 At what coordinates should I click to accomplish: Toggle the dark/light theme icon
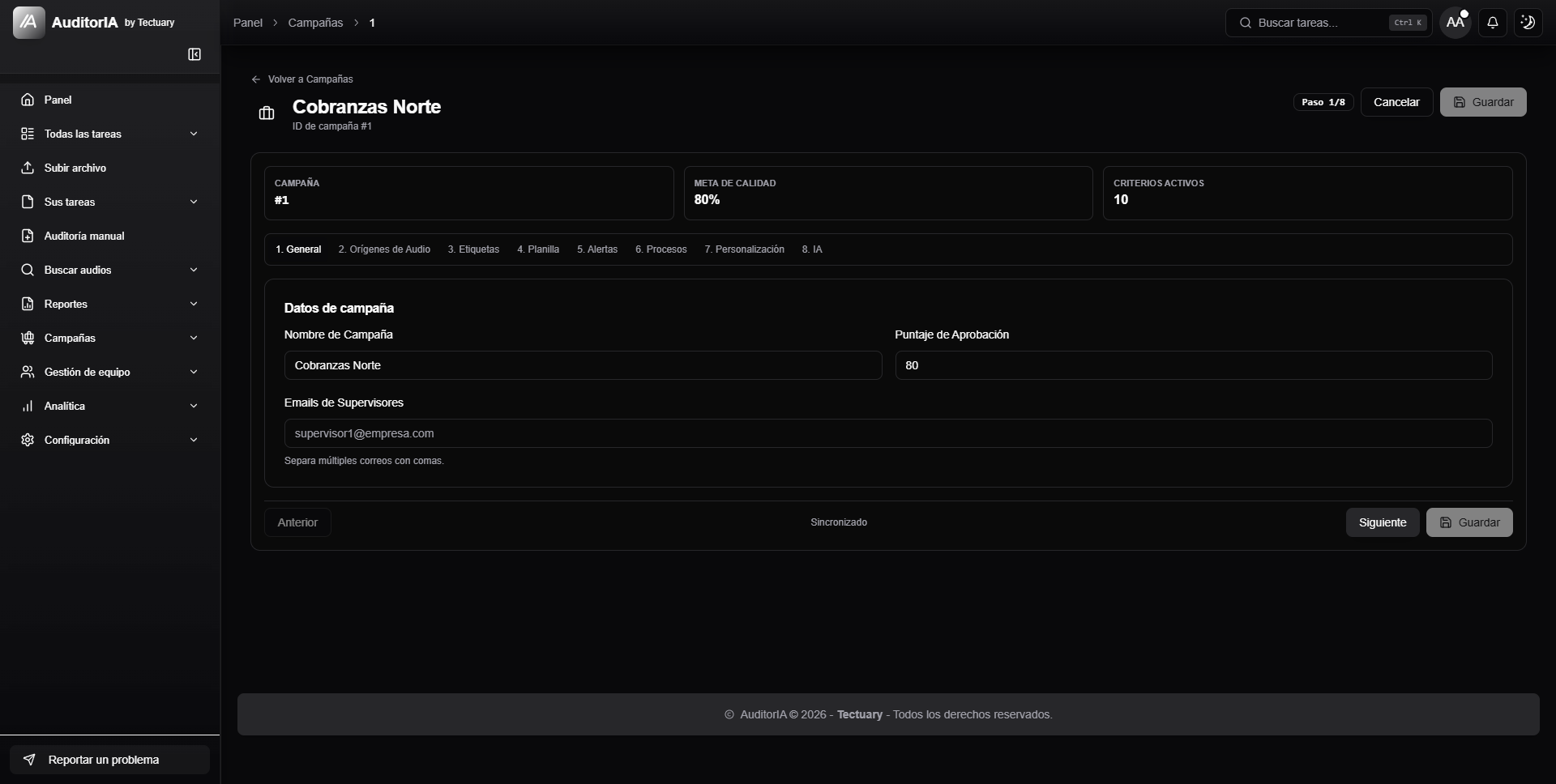[x=1528, y=23]
